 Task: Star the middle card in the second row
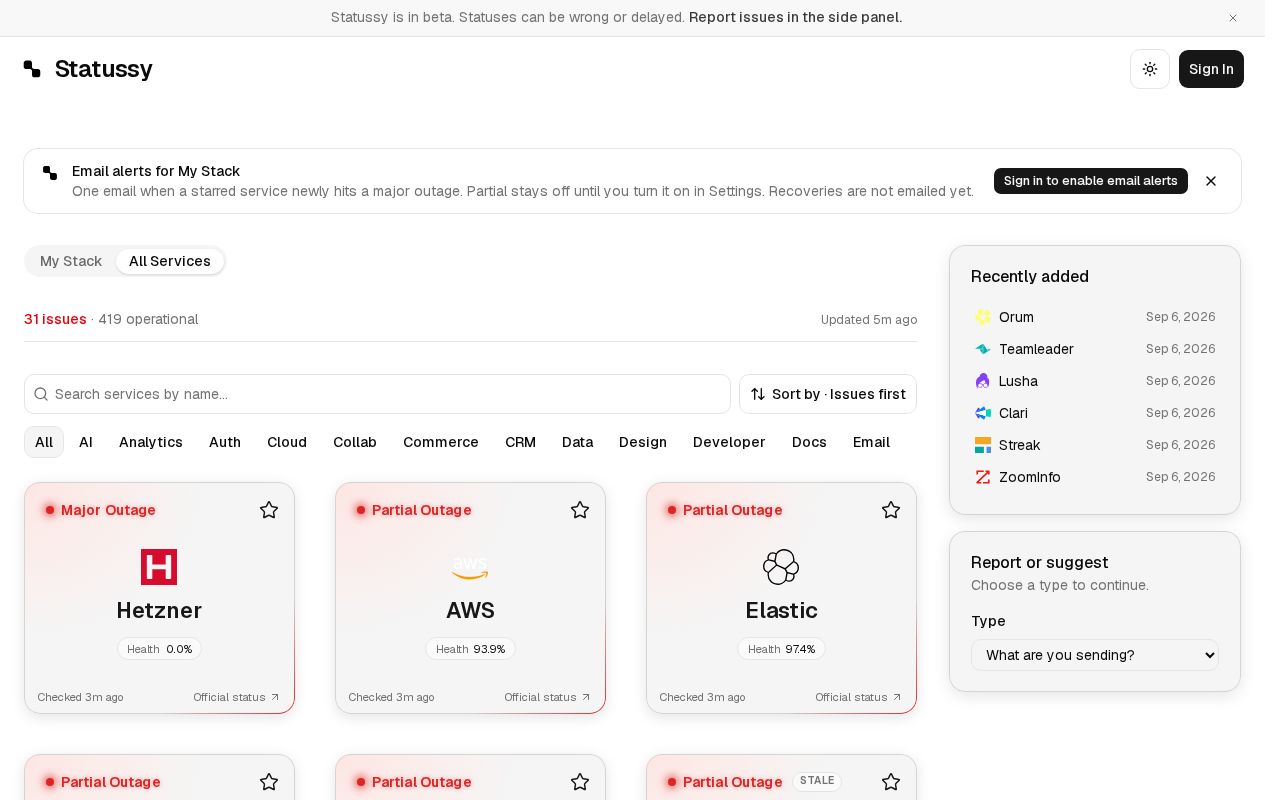(x=580, y=782)
